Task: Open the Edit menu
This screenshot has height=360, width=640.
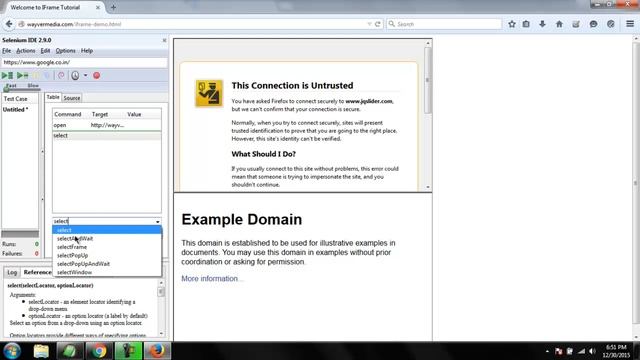Action: point(45,51)
